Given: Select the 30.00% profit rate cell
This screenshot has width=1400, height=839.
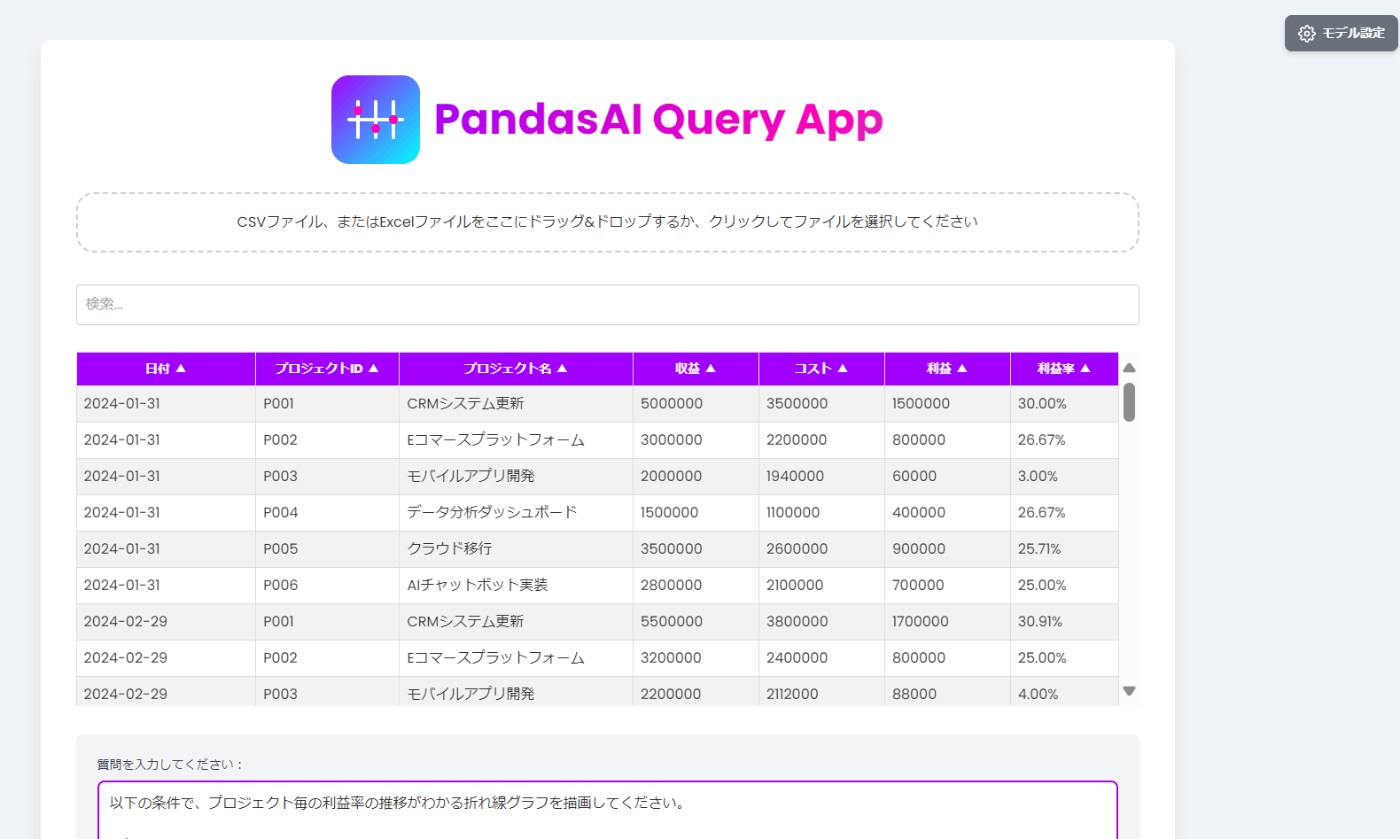Looking at the screenshot, I should [x=1064, y=404].
